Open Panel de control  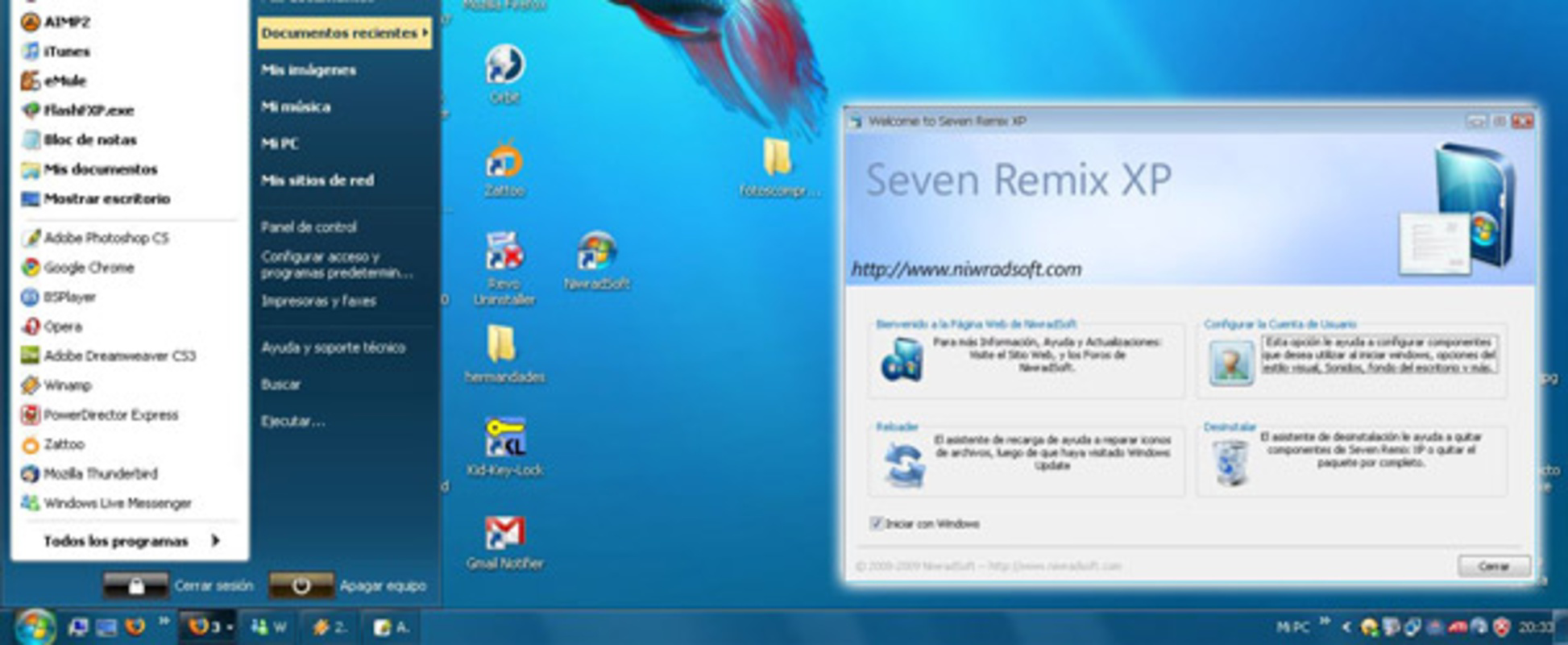coord(309,227)
